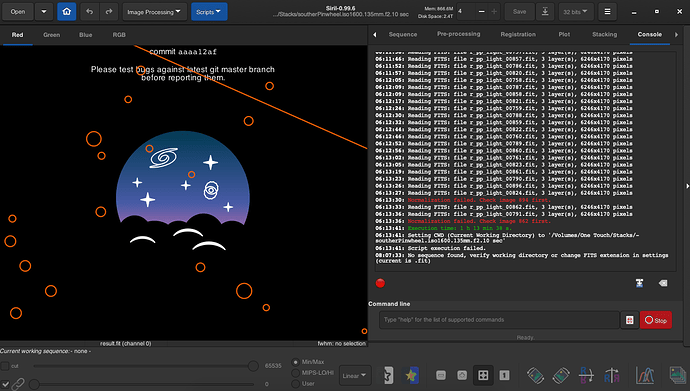Toggle the false color star icon
This screenshot has width=690, height=391.
[x=411, y=375]
